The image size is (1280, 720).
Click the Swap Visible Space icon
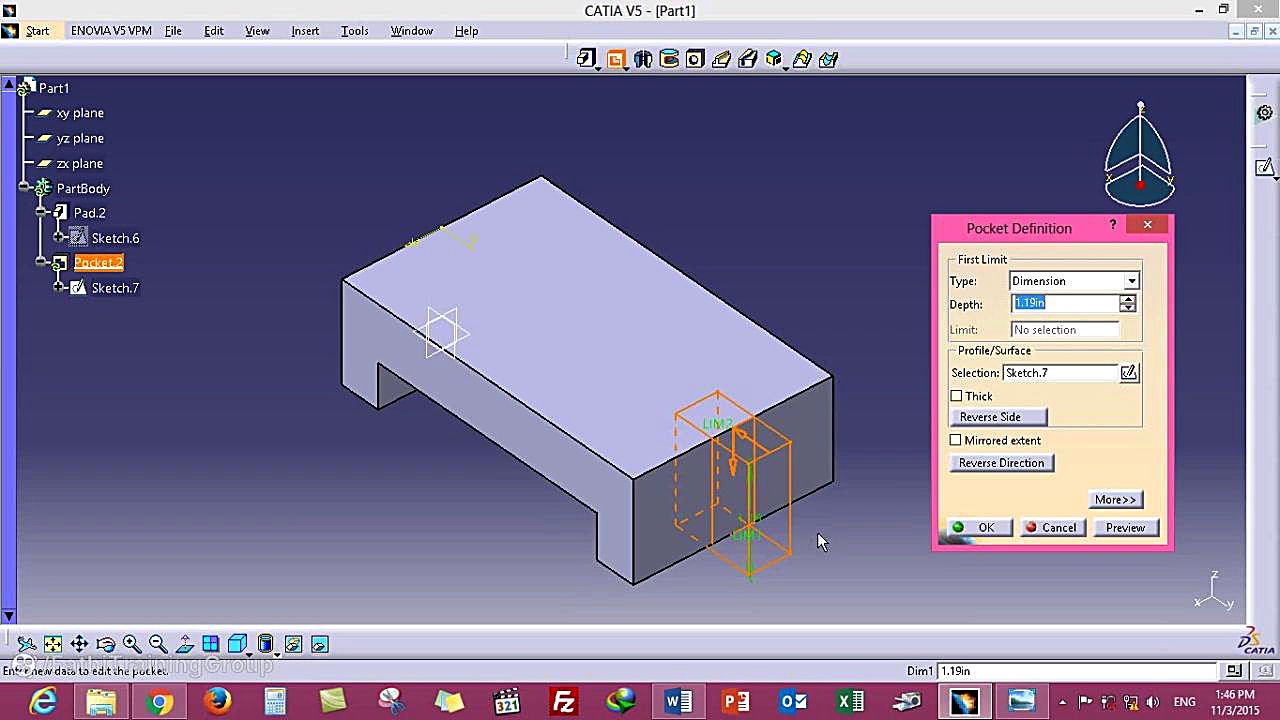tap(319, 644)
